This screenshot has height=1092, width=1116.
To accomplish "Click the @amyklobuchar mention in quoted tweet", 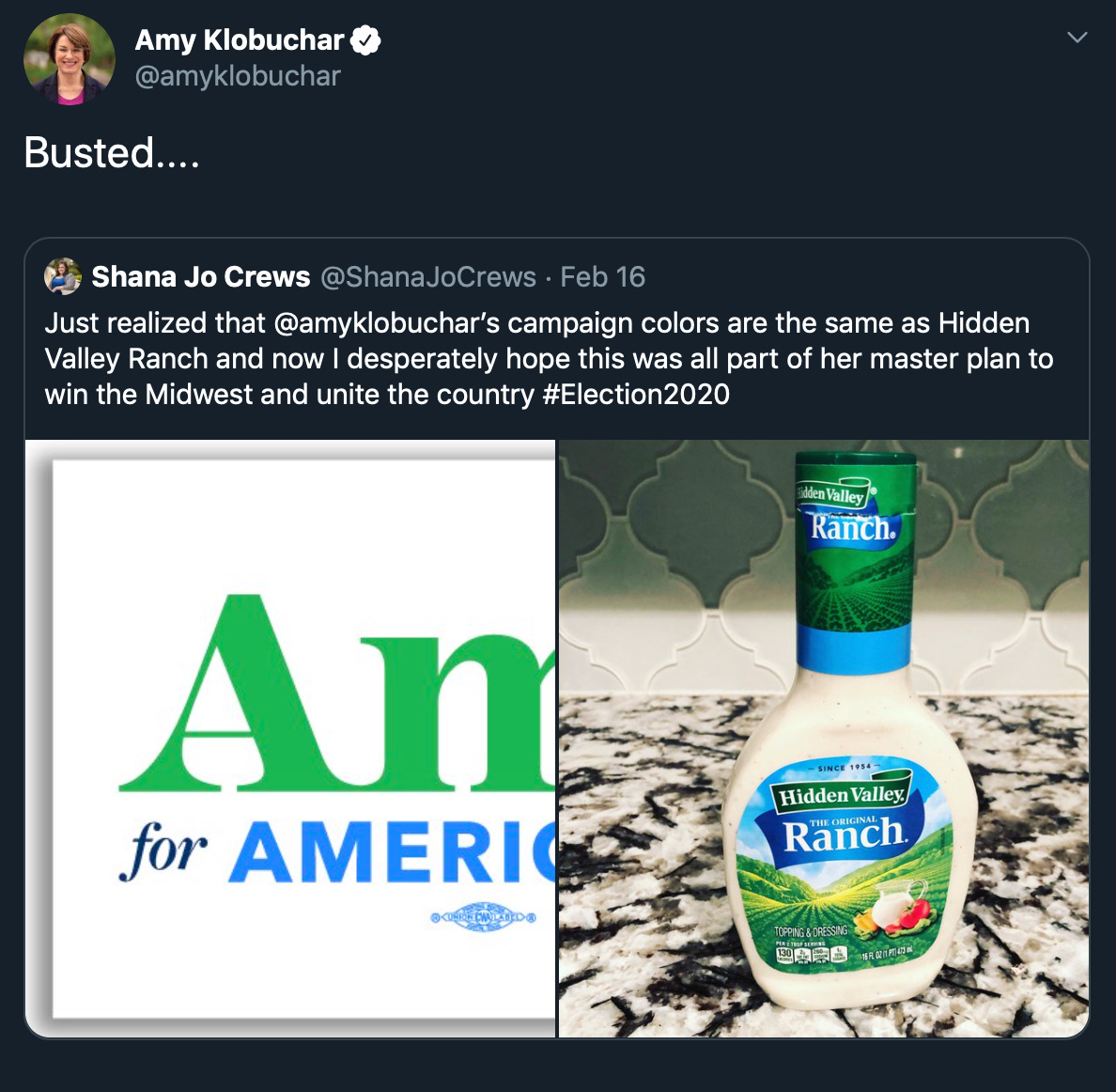I will 386,323.
